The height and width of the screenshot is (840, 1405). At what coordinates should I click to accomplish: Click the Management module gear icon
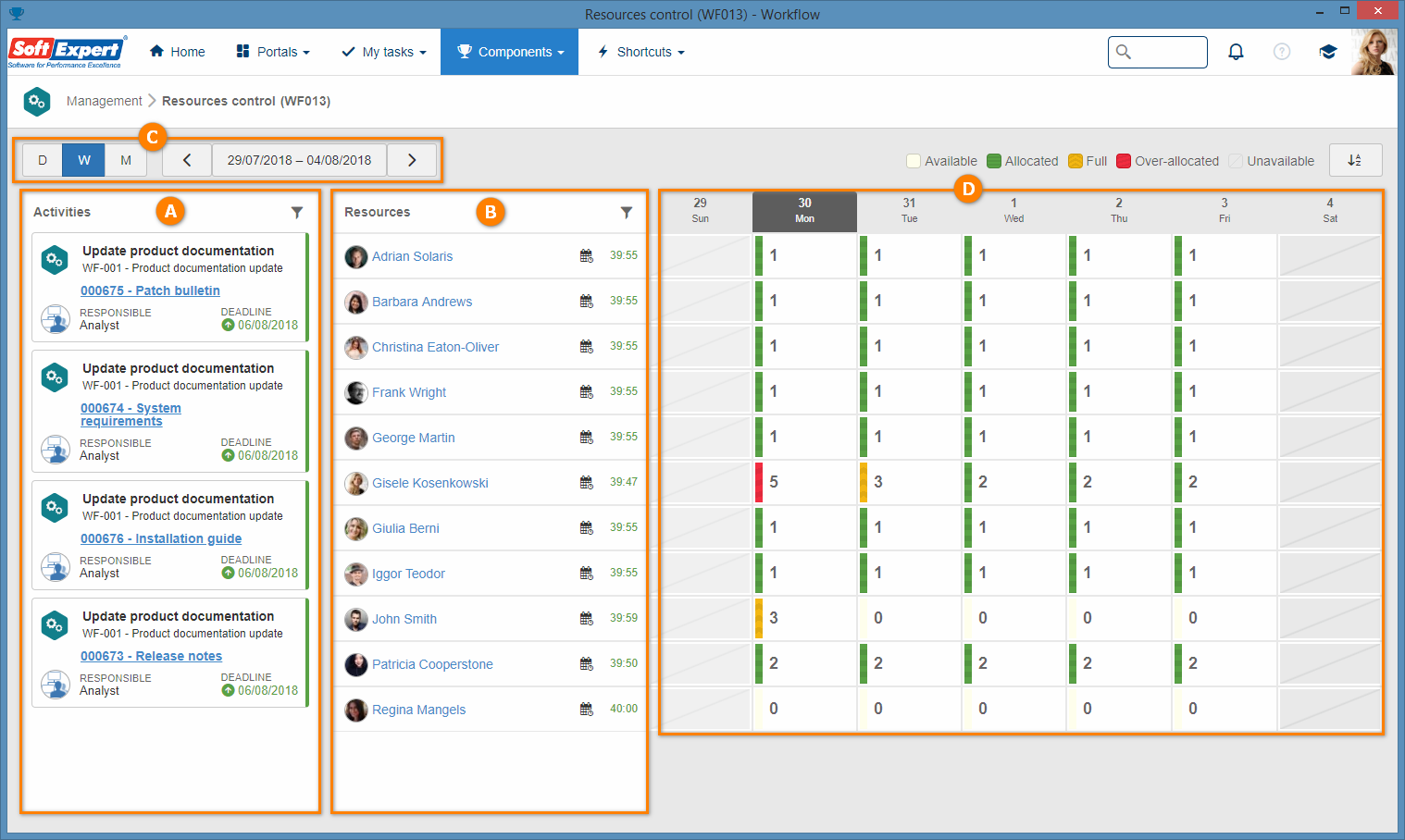coord(37,101)
